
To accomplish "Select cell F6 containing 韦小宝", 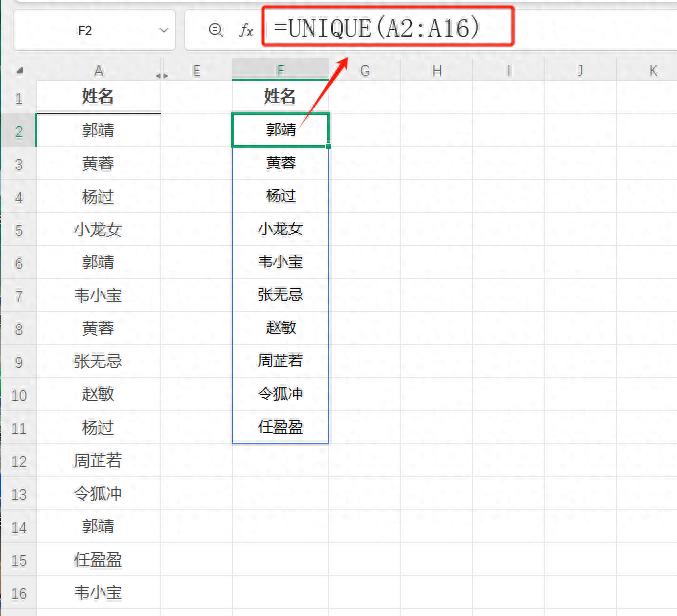I will pos(280,262).
